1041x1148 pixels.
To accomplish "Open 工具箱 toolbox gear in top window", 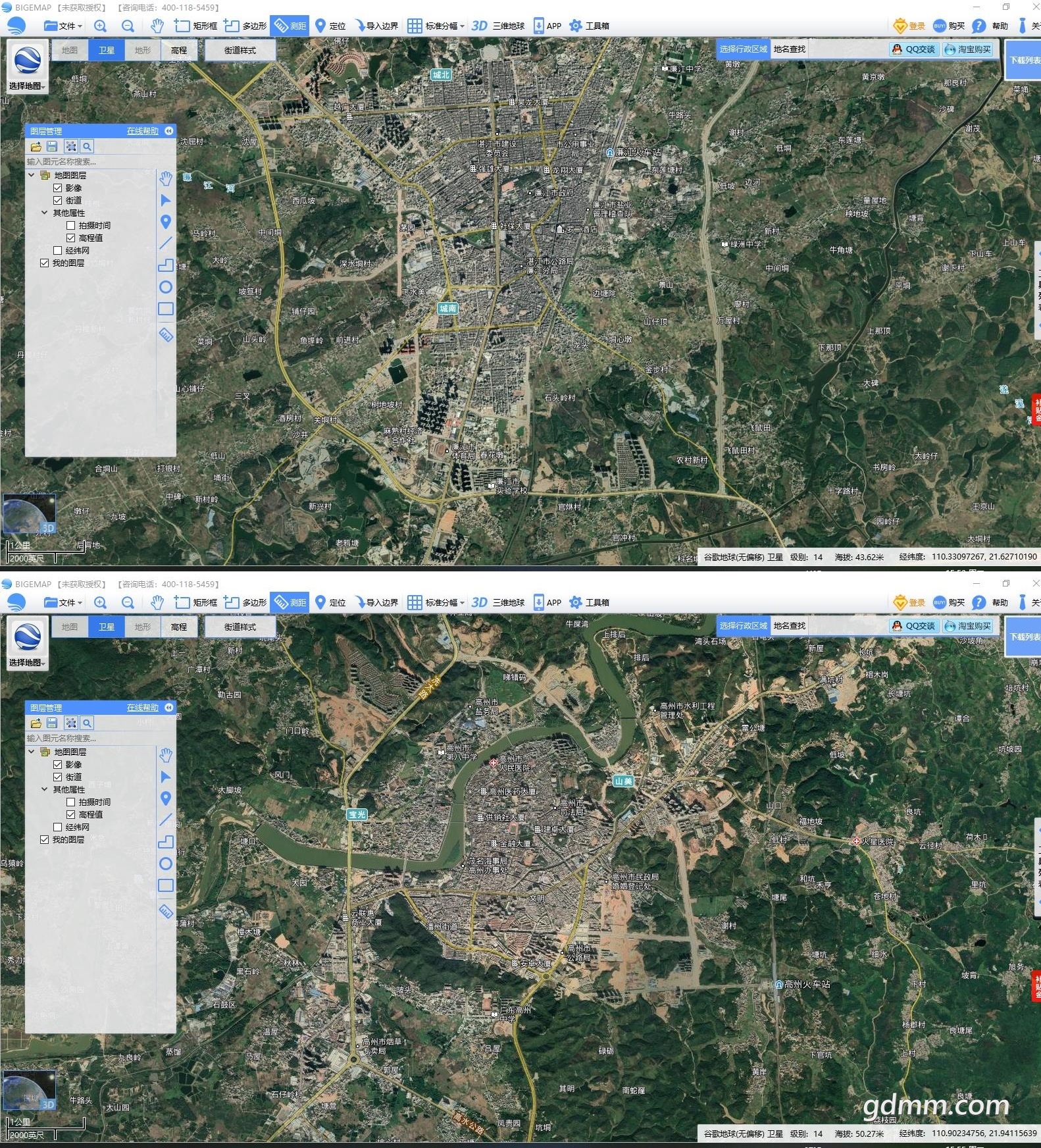I will tap(589, 26).
